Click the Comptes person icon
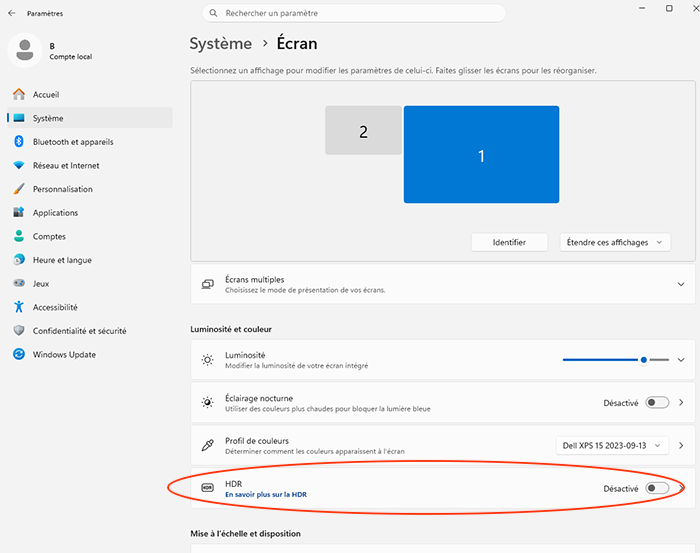 click(x=19, y=236)
